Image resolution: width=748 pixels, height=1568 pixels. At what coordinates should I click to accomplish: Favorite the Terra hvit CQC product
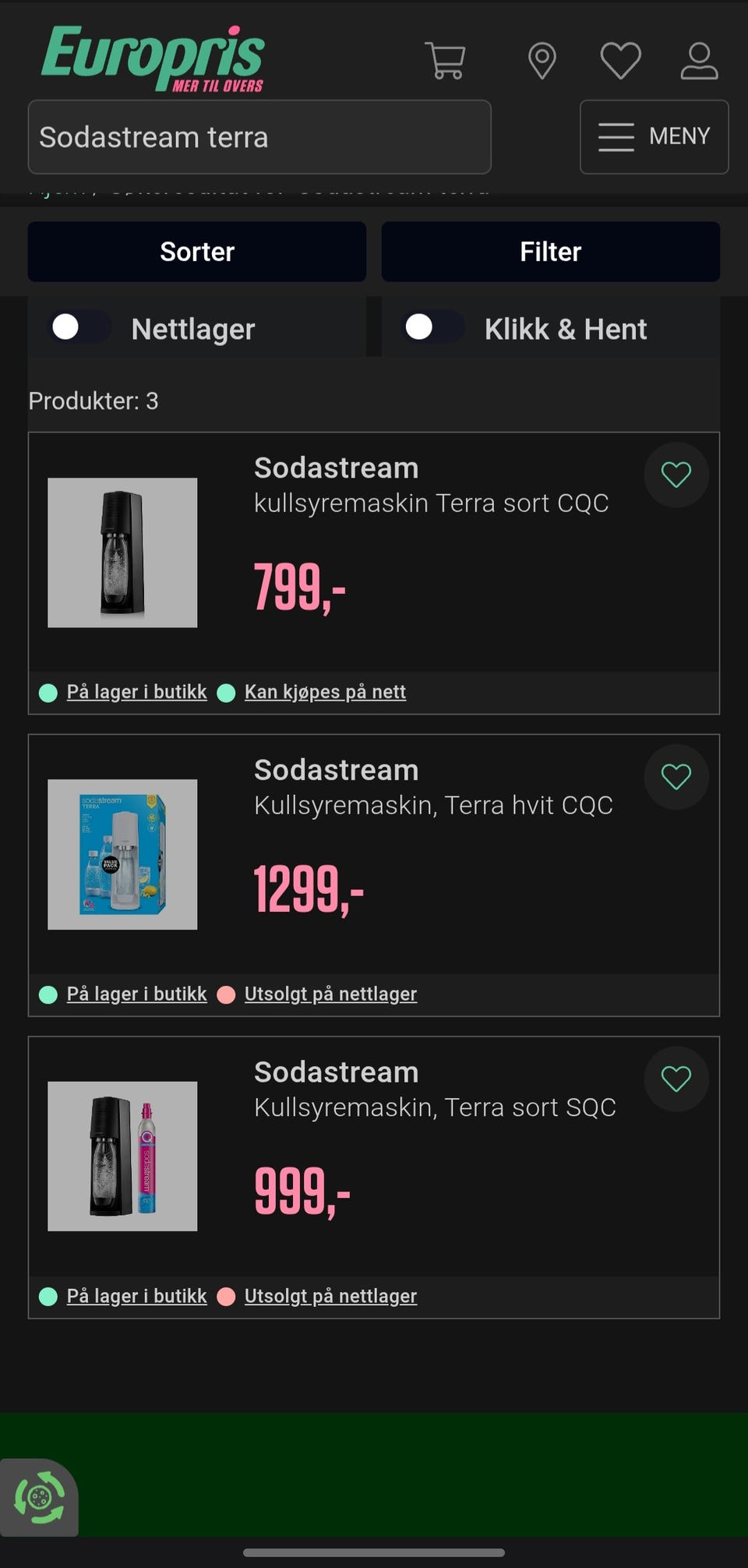[x=676, y=776]
